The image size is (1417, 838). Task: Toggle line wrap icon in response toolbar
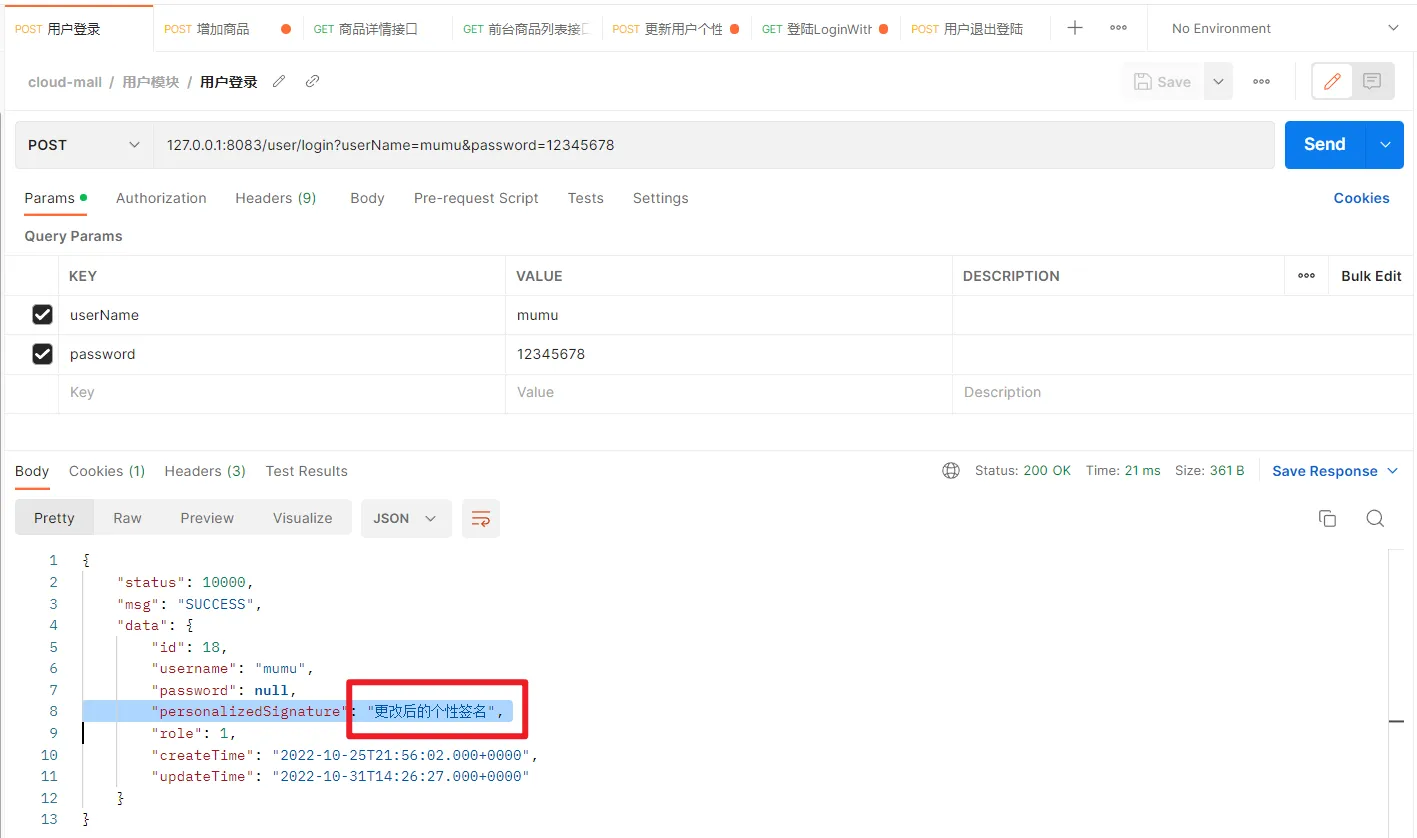pyautogui.click(x=481, y=518)
